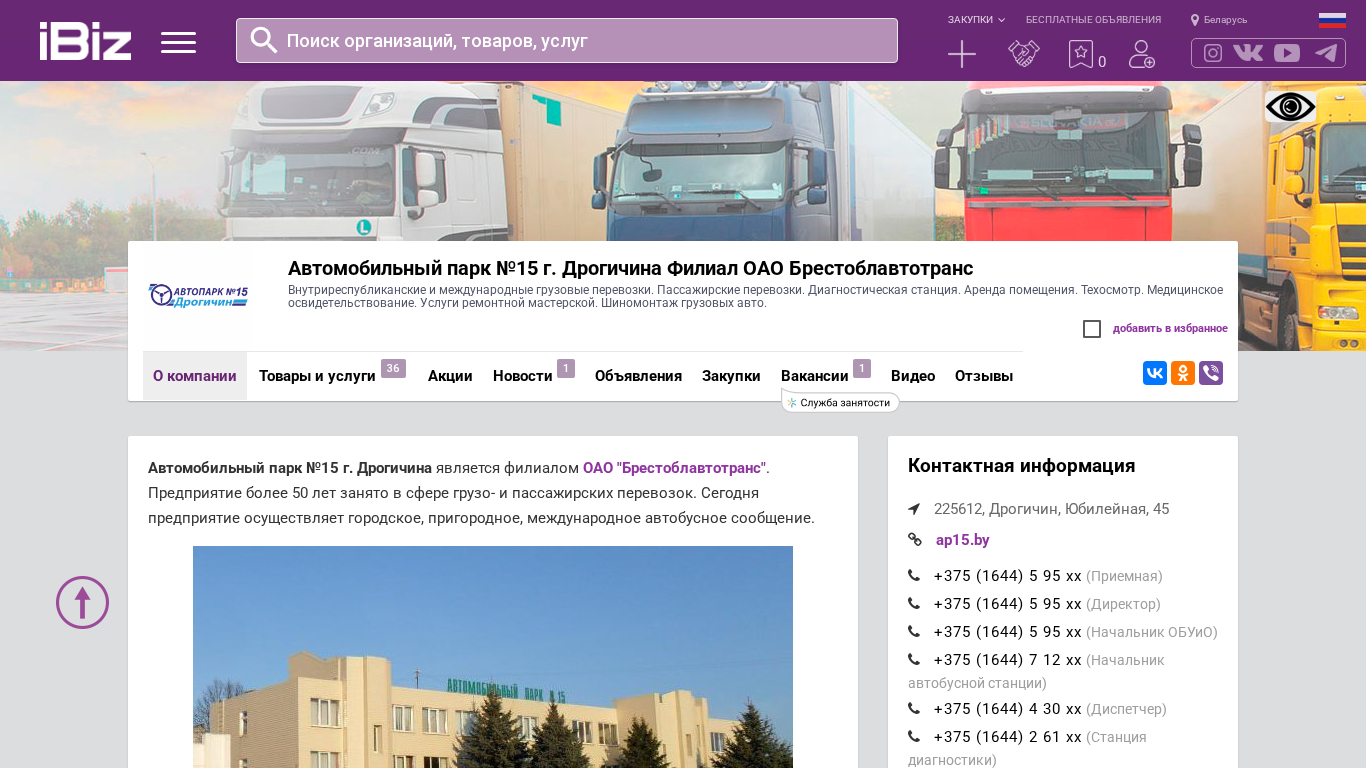Visit the ap15.by website link
1366x768 pixels.
tap(963, 540)
